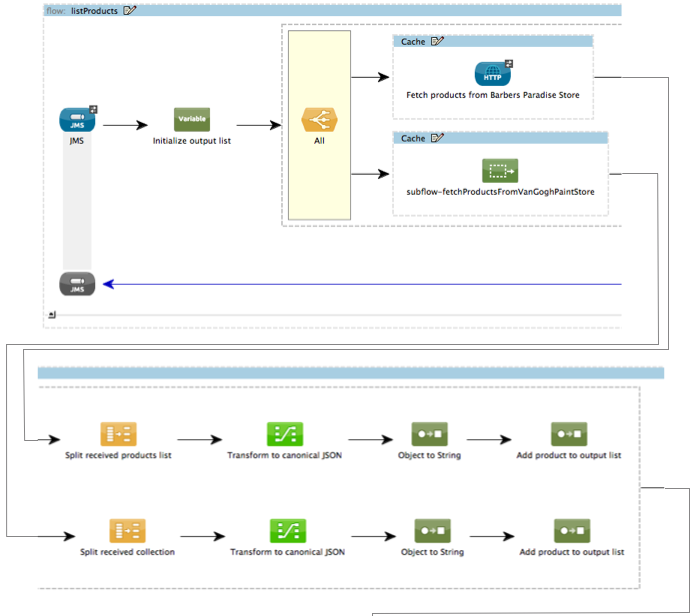Click the edit icon on the lower Cache scope

point(437,138)
